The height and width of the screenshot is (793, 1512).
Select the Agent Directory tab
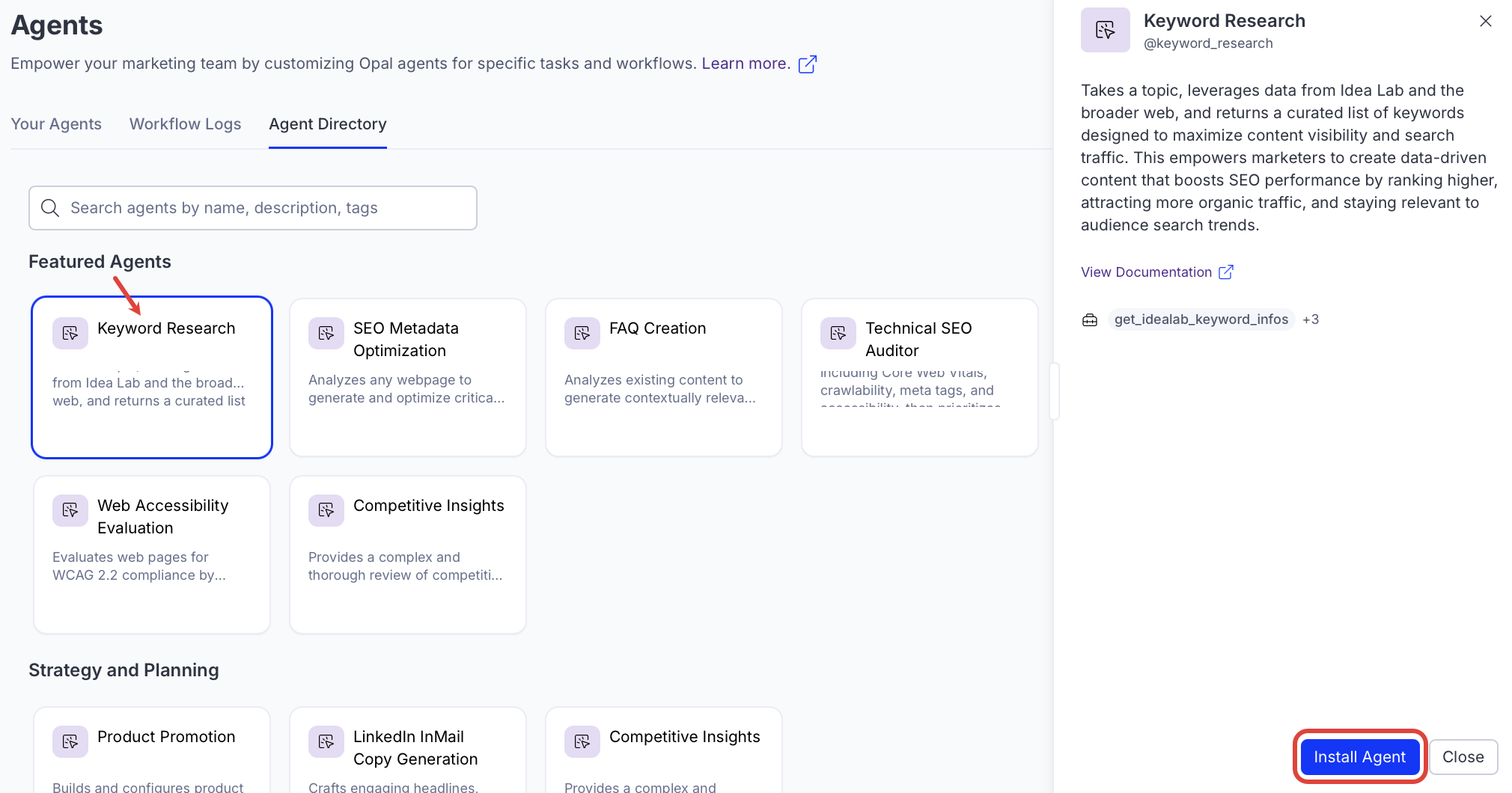point(327,124)
